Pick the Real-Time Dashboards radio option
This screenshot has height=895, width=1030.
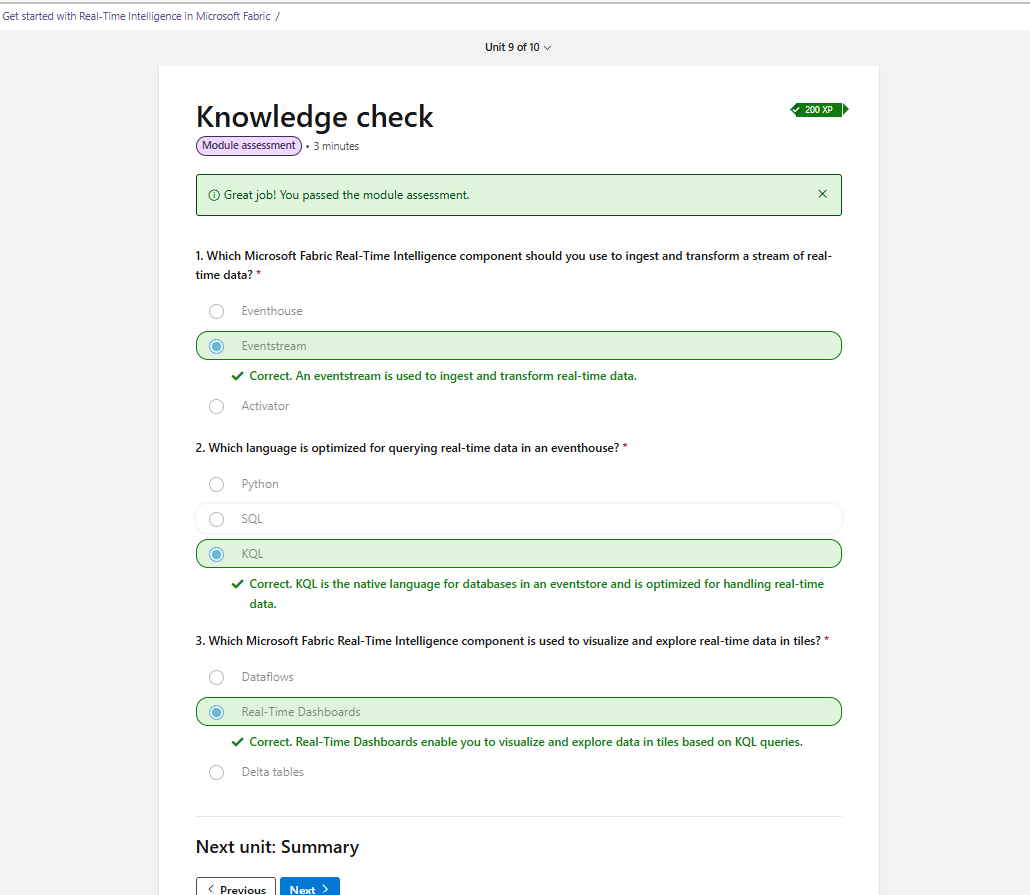[216, 712]
